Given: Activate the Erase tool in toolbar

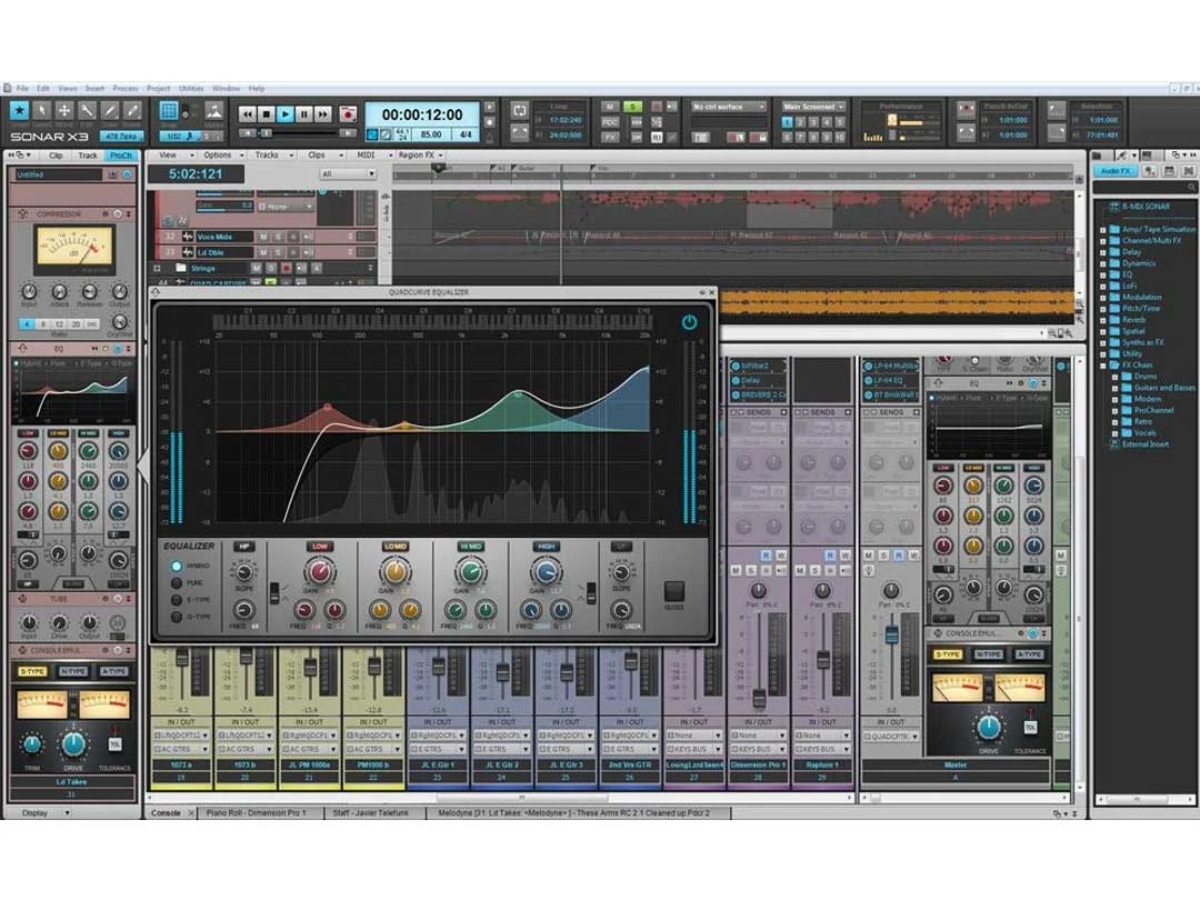Looking at the screenshot, I should pyautogui.click(x=132, y=111).
